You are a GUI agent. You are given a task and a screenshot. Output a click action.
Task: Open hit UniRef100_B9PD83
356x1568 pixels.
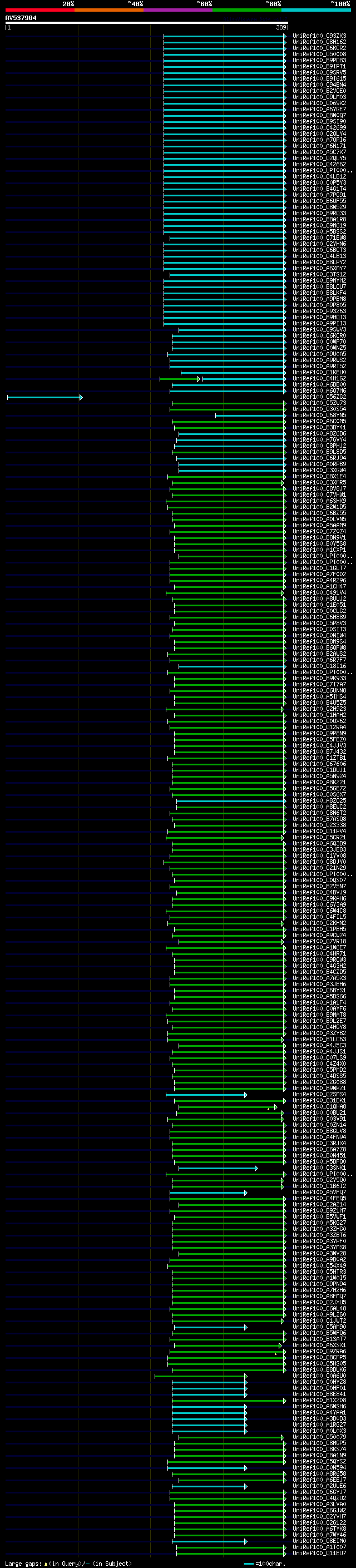(x=319, y=60)
